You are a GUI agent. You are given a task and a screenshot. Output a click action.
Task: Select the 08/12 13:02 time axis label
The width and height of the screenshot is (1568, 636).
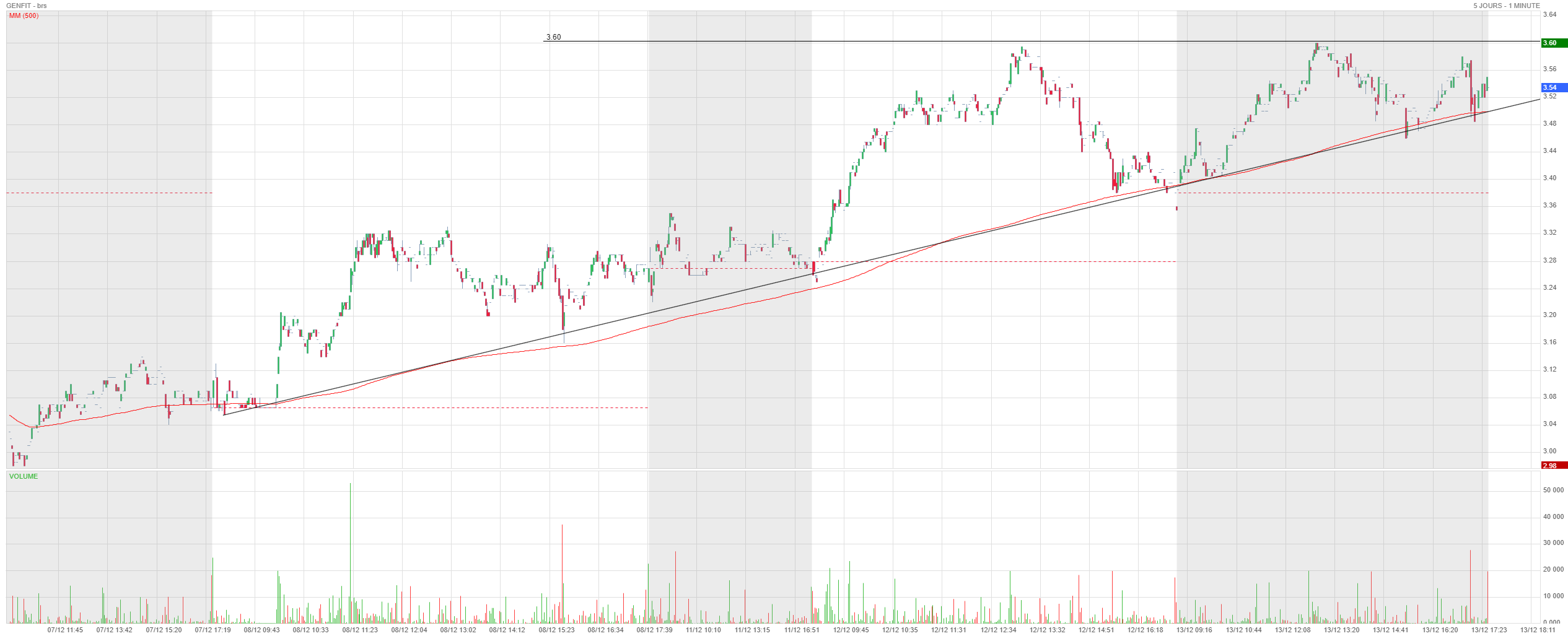(x=458, y=630)
